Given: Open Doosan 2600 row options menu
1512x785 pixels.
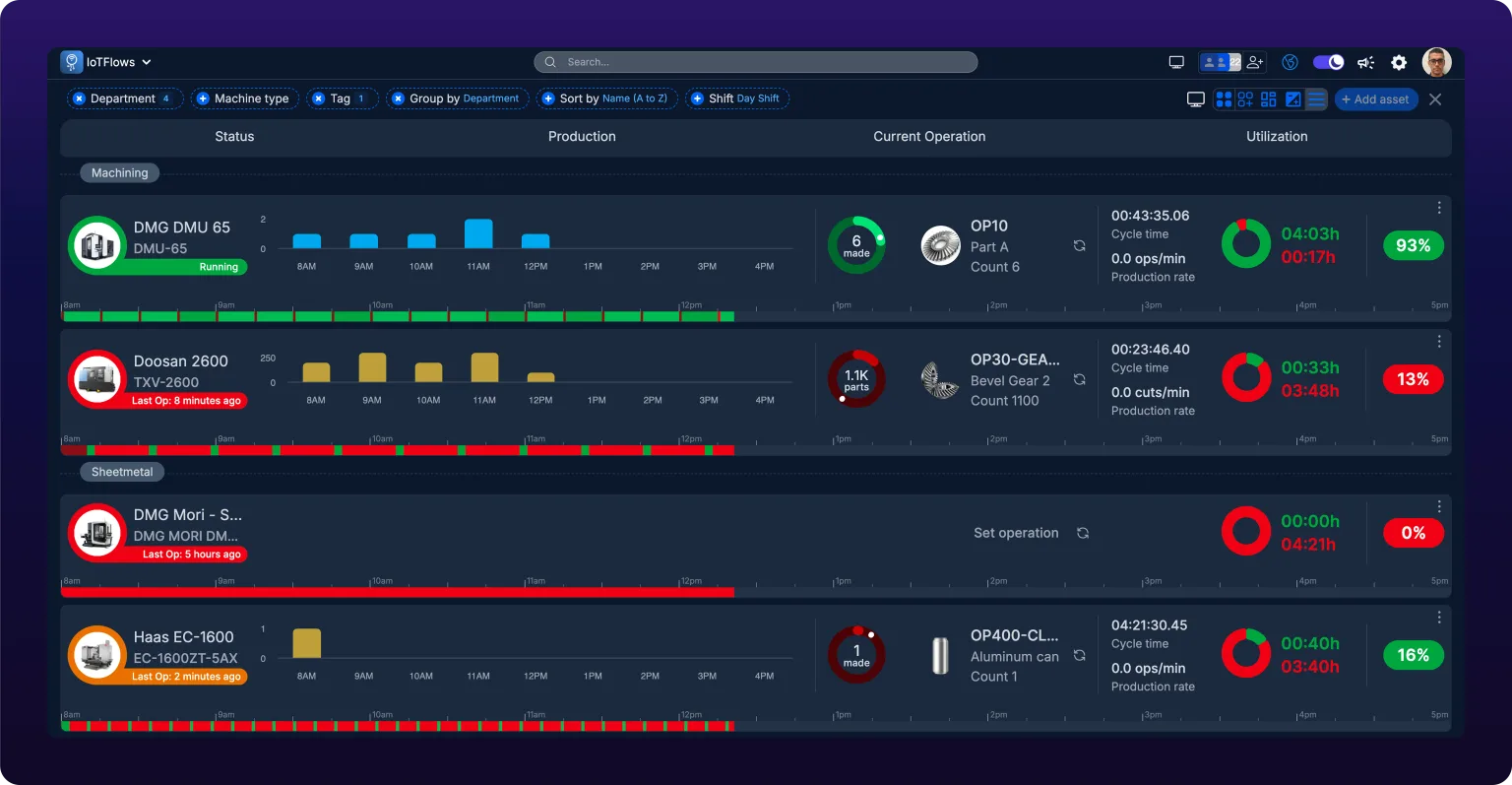Looking at the screenshot, I should (1439, 342).
